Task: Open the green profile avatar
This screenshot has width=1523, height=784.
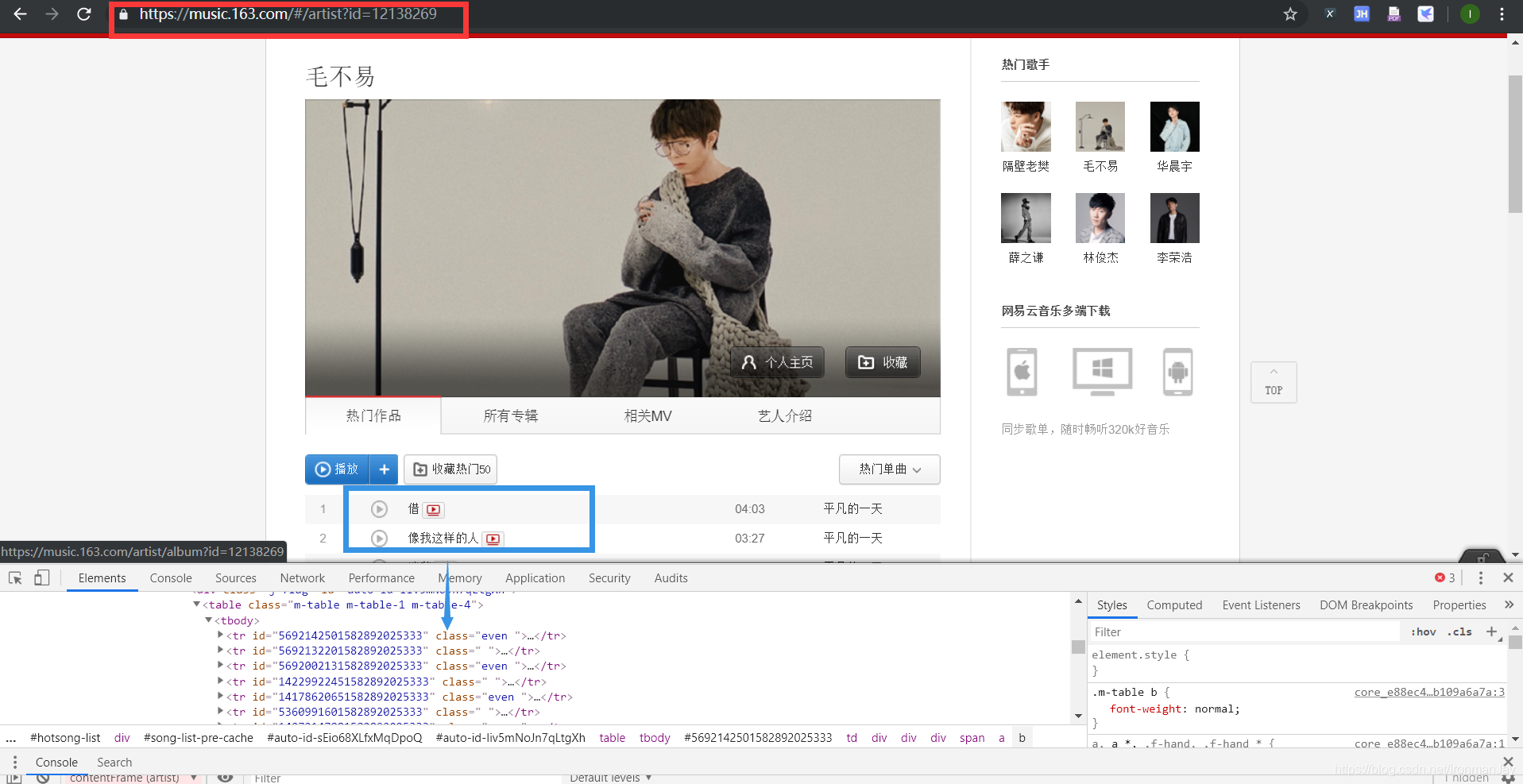Action: tap(1470, 14)
